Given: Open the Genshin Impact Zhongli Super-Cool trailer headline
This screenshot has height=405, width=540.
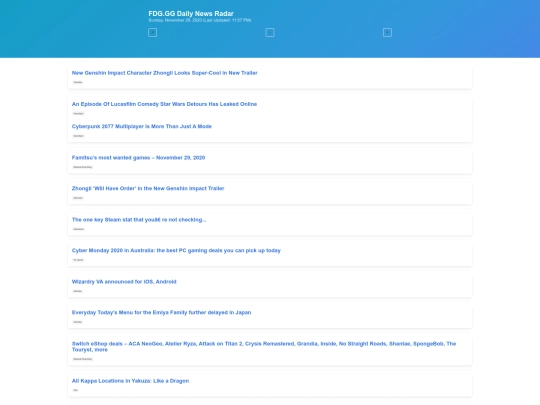Looking at the screenshot, I should [165, 73].
